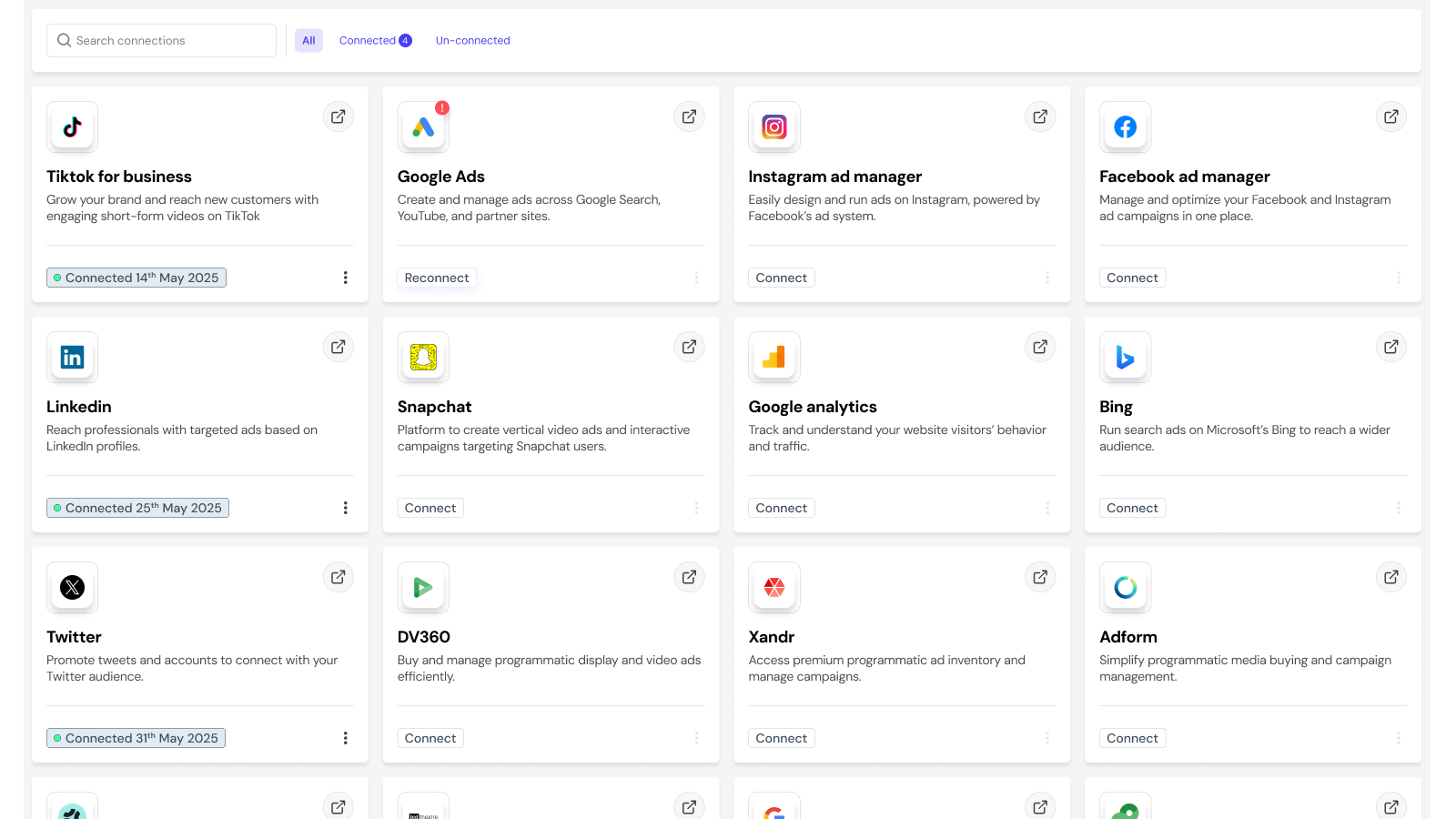1456x819 pixels.
Task: Switch to the All filter tab
Action: tap(308, 40)
